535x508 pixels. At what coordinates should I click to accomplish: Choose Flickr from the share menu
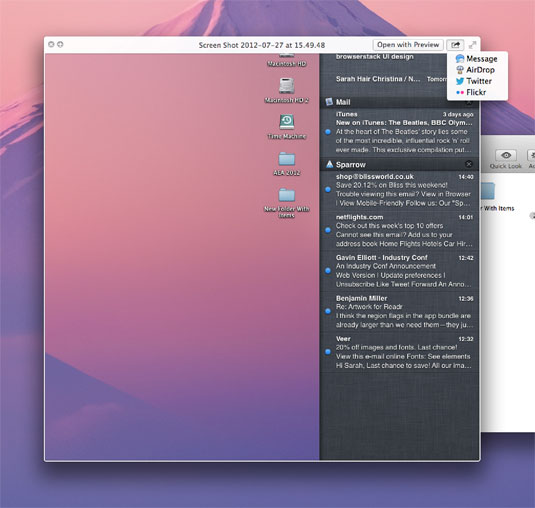tap(477, 92)
